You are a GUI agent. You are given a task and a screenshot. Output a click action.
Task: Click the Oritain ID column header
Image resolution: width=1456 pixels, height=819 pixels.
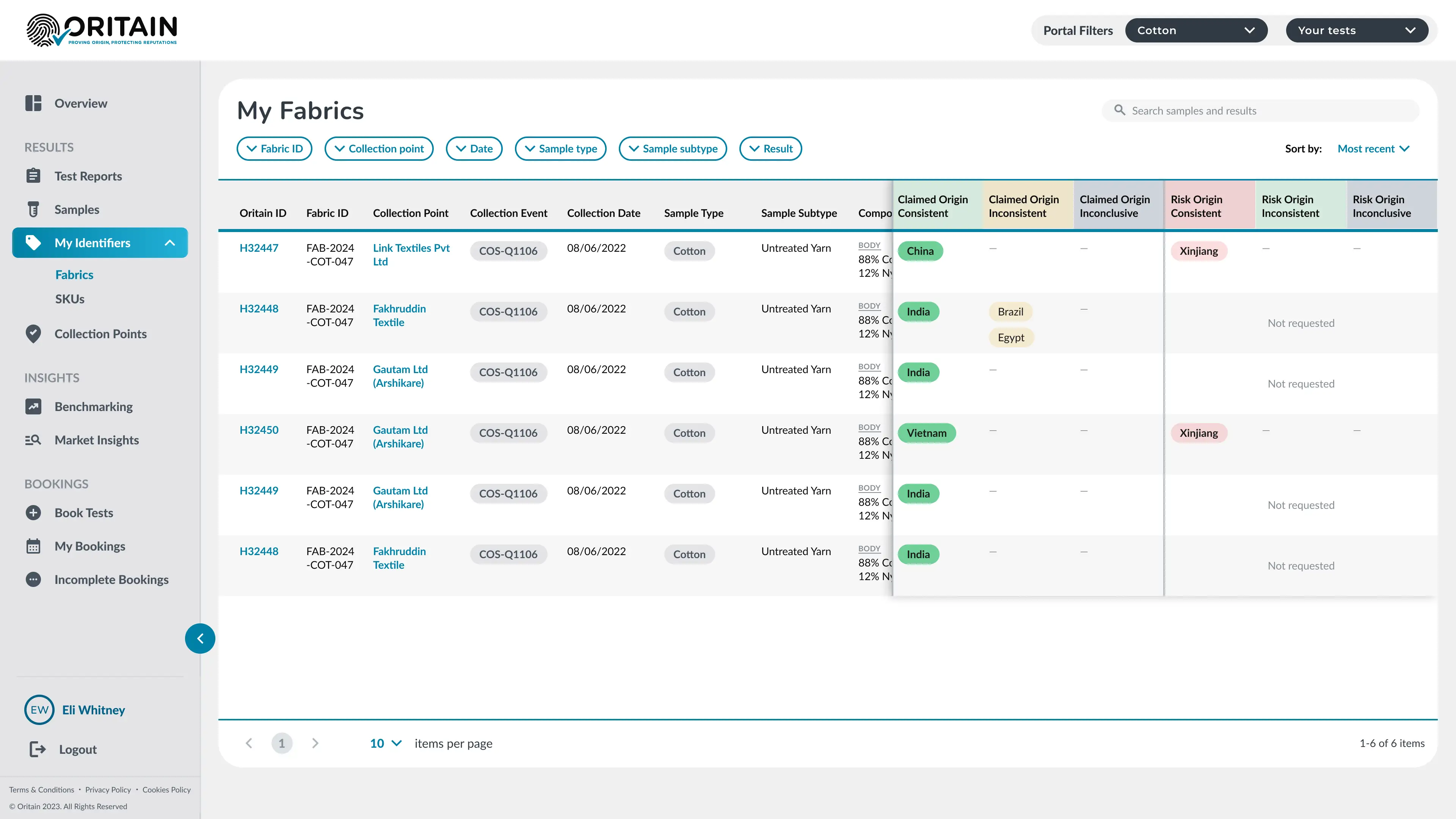(x=263, y=213)
